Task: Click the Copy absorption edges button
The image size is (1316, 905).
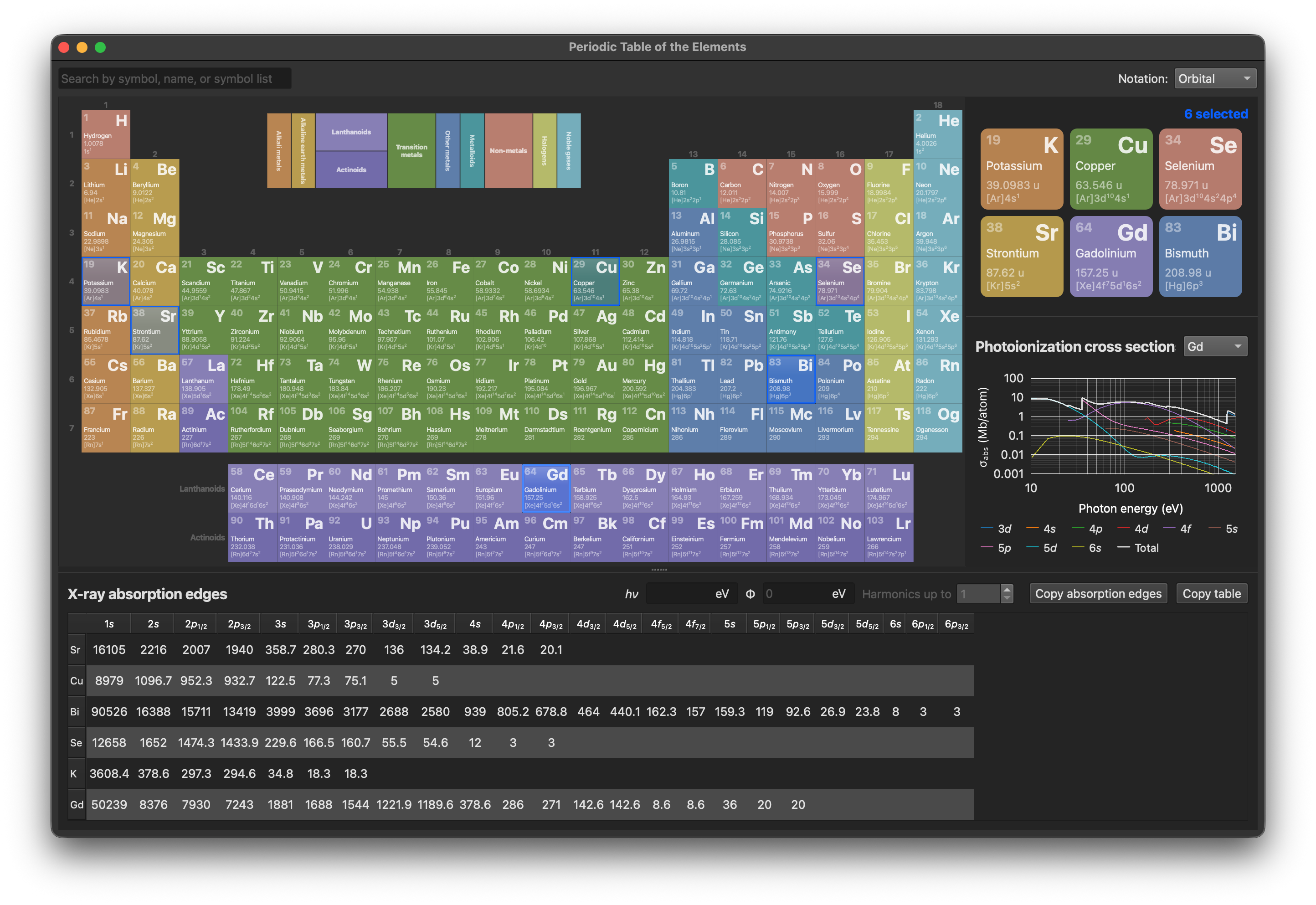Action: tap(1098, 594)
